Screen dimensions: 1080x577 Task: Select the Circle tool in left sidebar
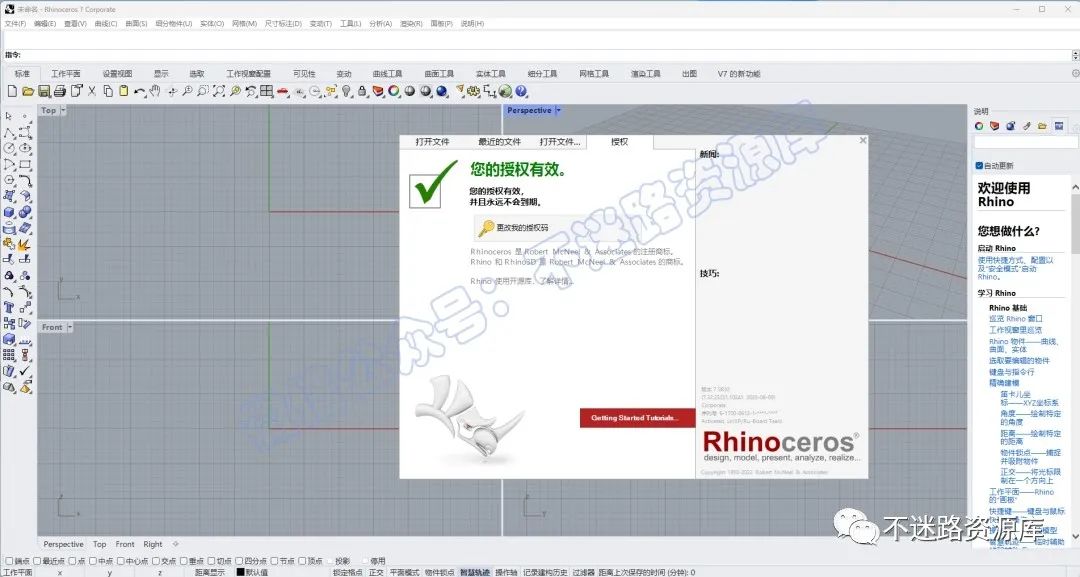[x=9, y=148]
